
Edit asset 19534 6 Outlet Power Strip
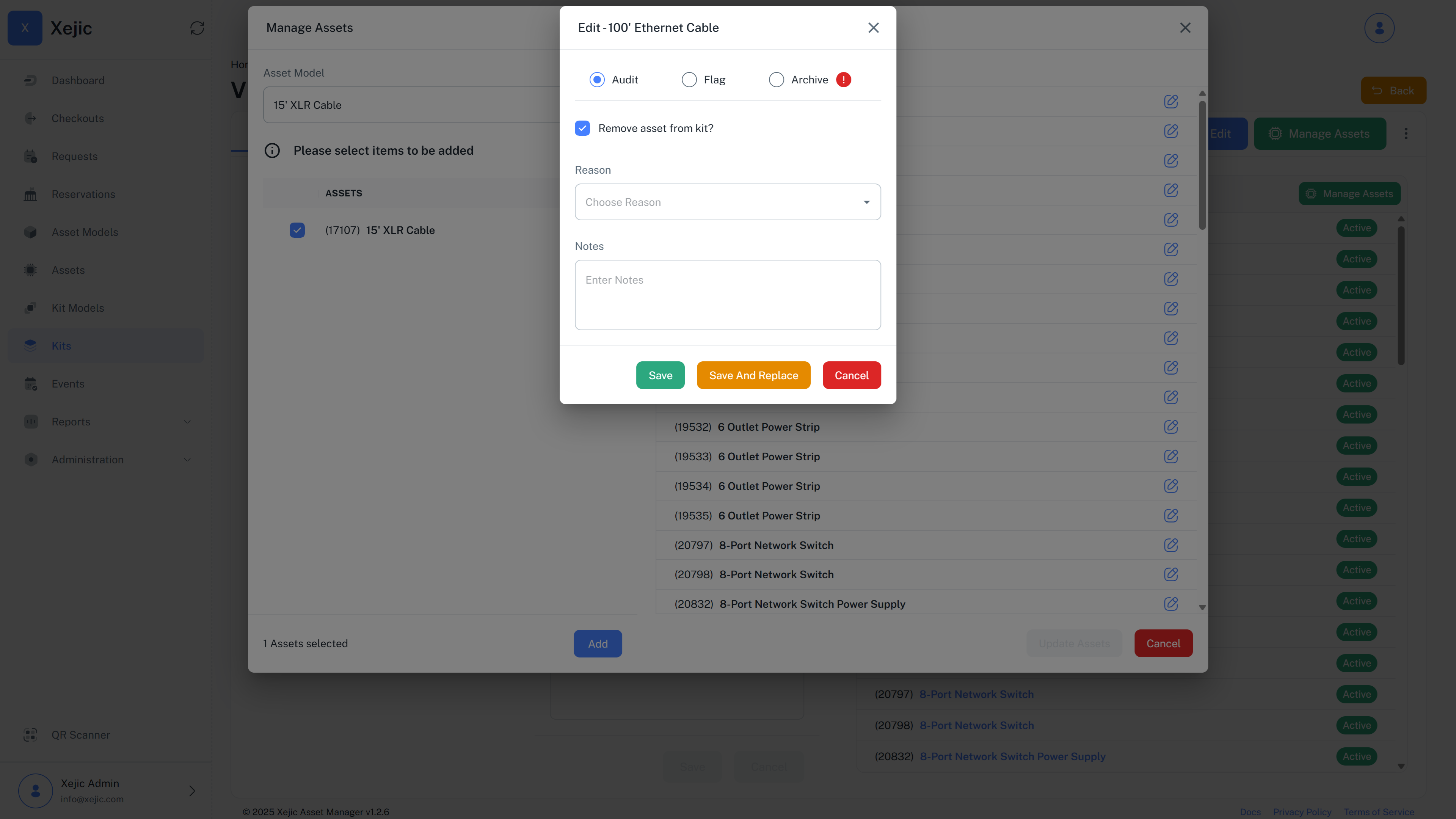[1170, 485]
